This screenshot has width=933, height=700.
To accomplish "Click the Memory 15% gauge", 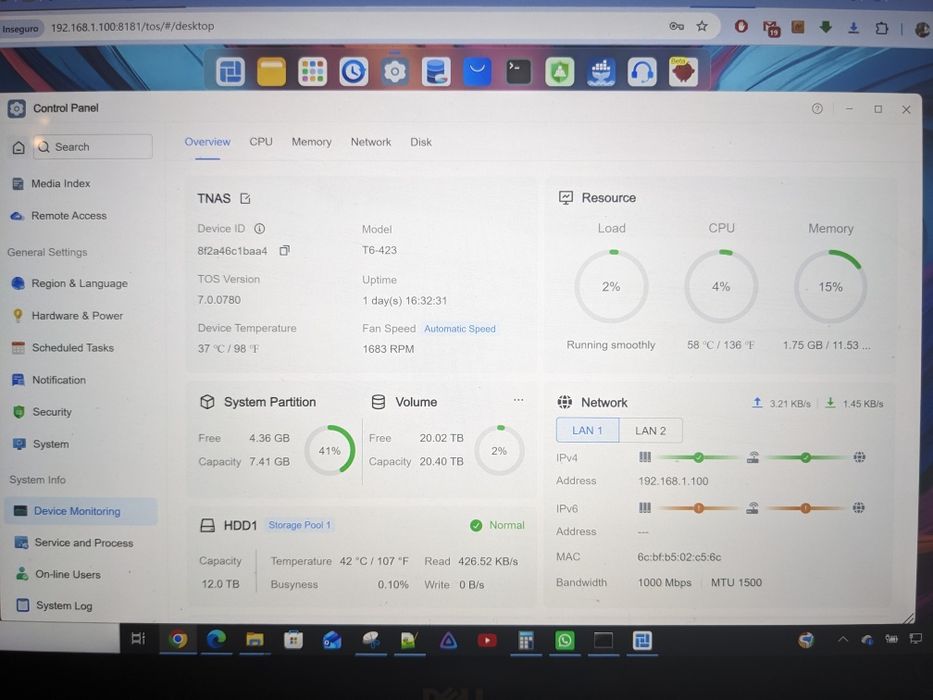I will (830, 286).
